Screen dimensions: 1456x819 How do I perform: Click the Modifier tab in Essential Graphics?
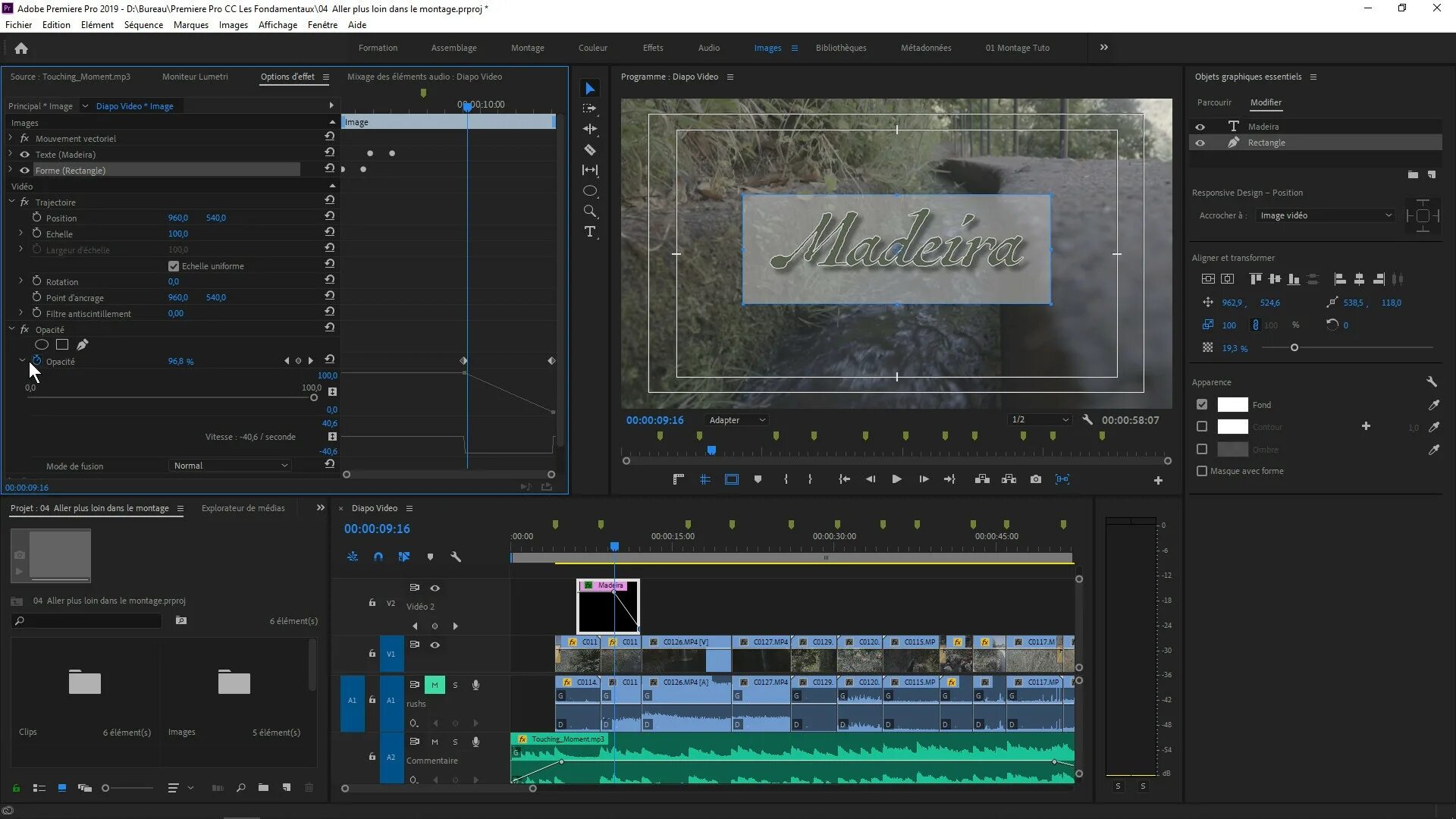[x=1266, y=101]
